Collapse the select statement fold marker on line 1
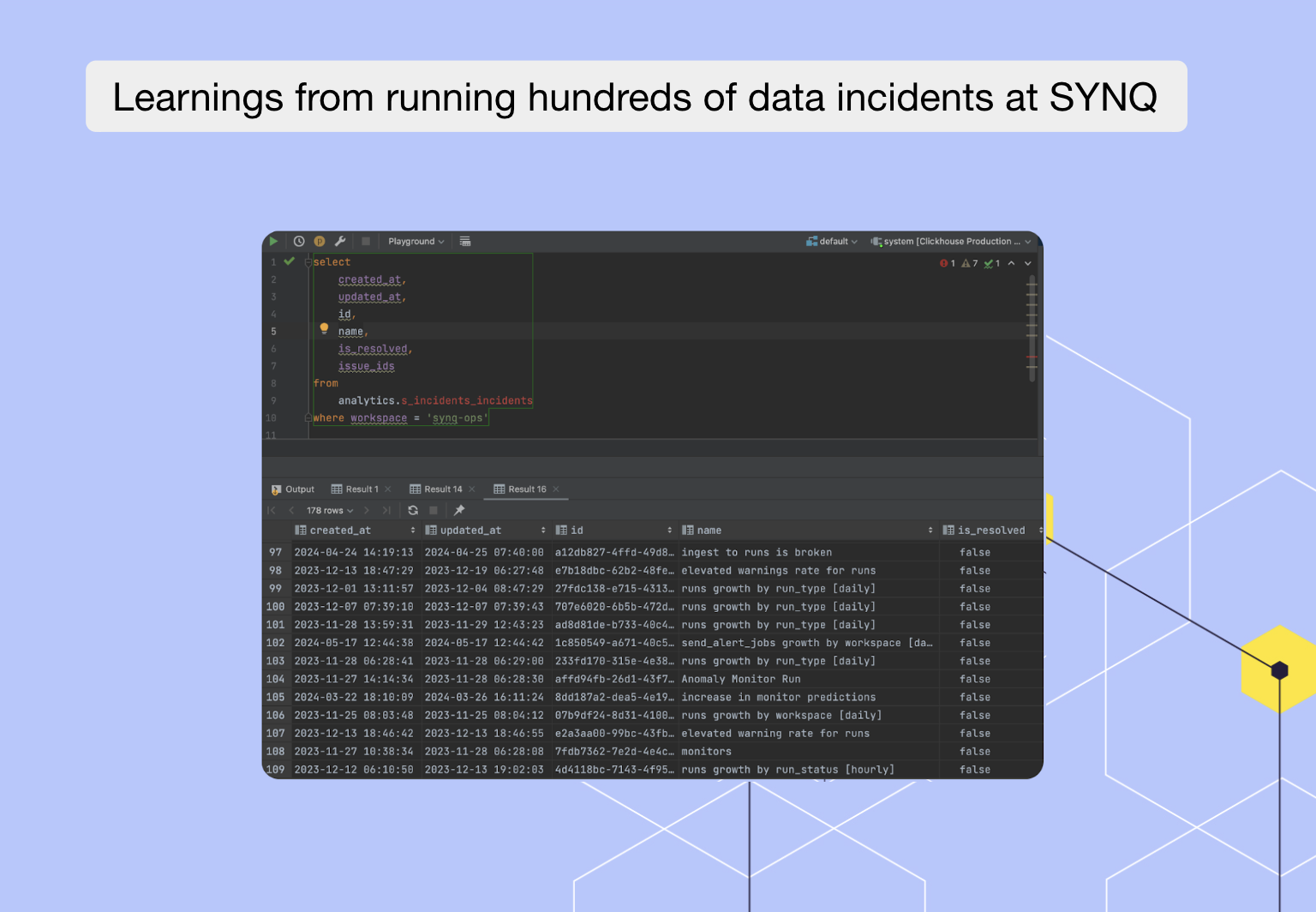The image size is (1316, 912). point(308,262)
